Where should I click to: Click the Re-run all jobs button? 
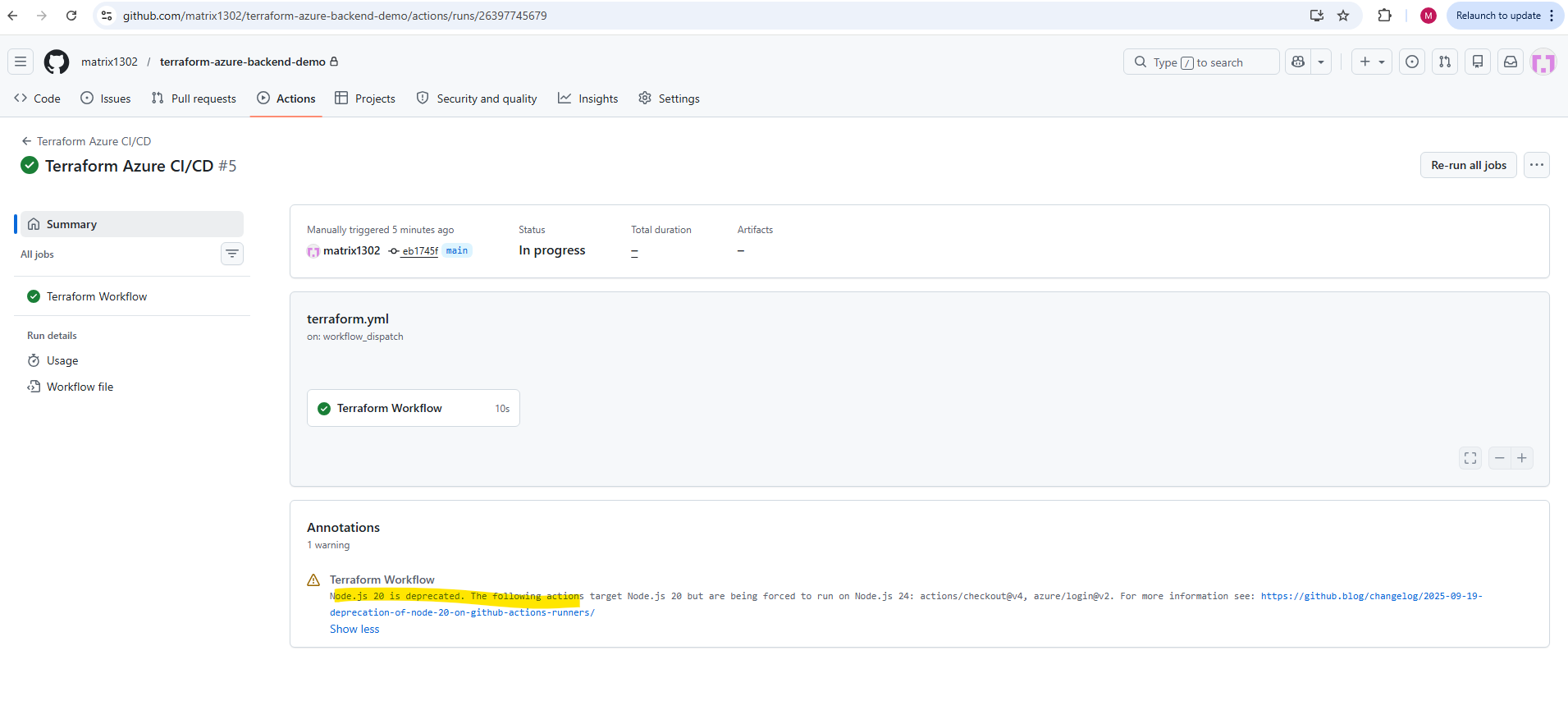[1469, 165]
